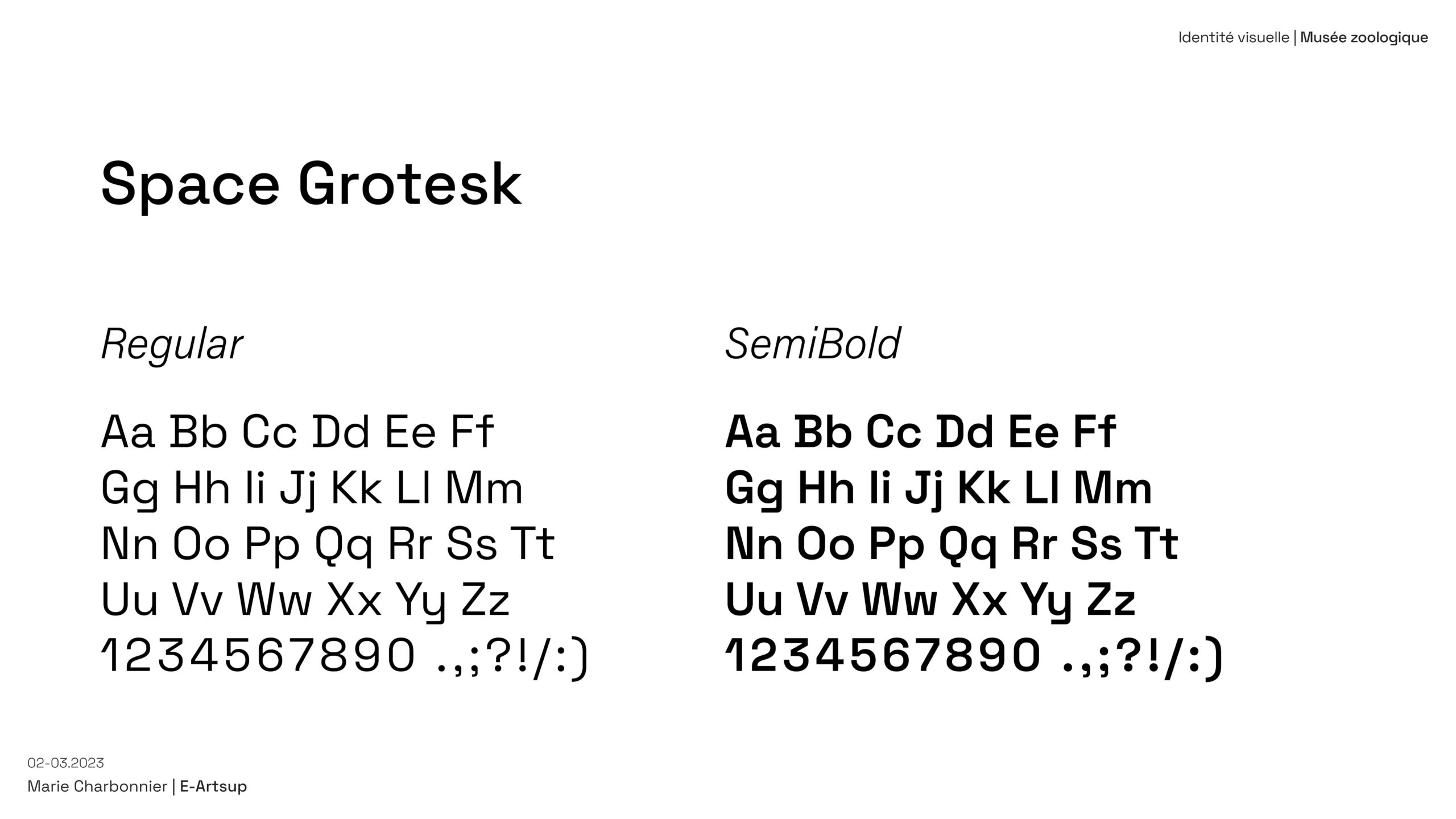
Task: Select the italic SemiBold weight label
Action: pyautogui.click(x=813, y=344)
